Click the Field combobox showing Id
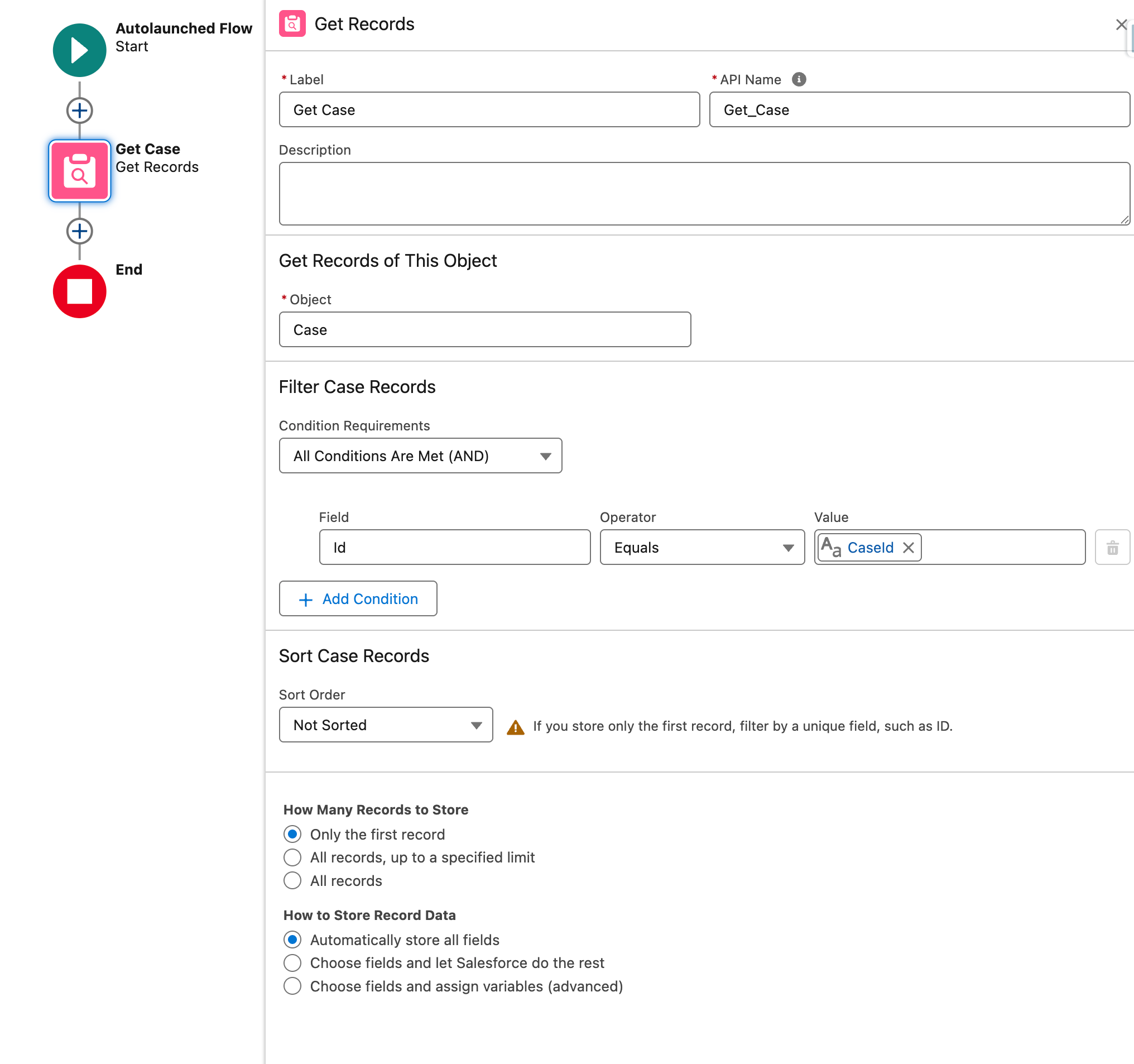Image resolution: width=1134 pixels, height=1064 pixels. (x=455, y=548)
